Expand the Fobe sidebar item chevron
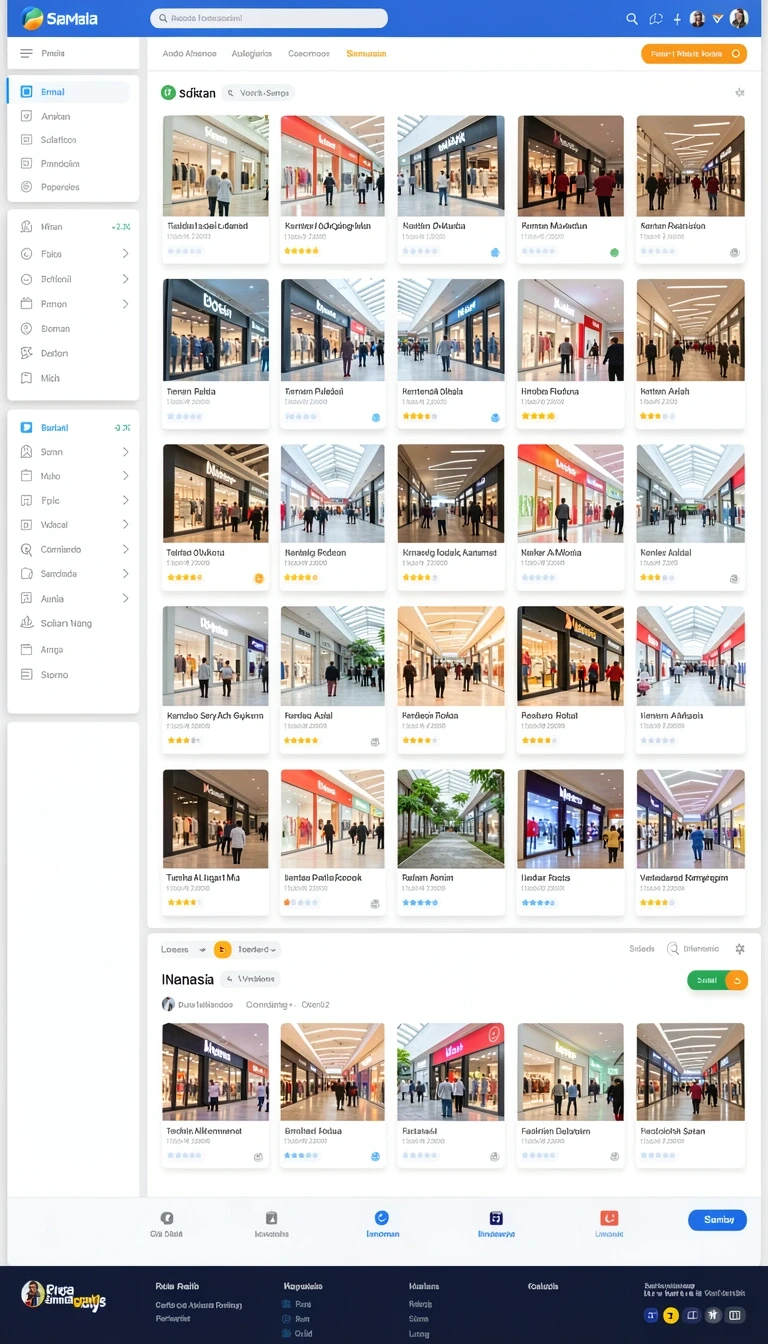 (x=125, y=254)
